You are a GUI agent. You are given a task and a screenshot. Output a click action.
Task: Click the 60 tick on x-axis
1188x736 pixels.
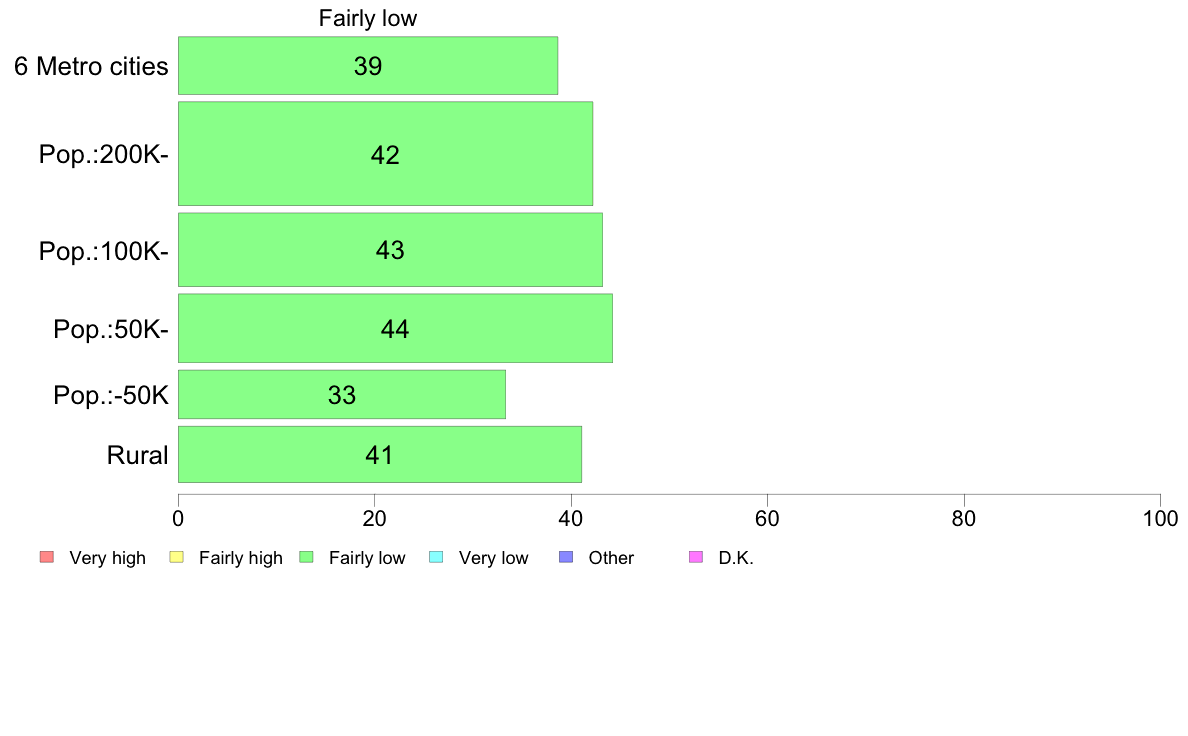[767, 518]
